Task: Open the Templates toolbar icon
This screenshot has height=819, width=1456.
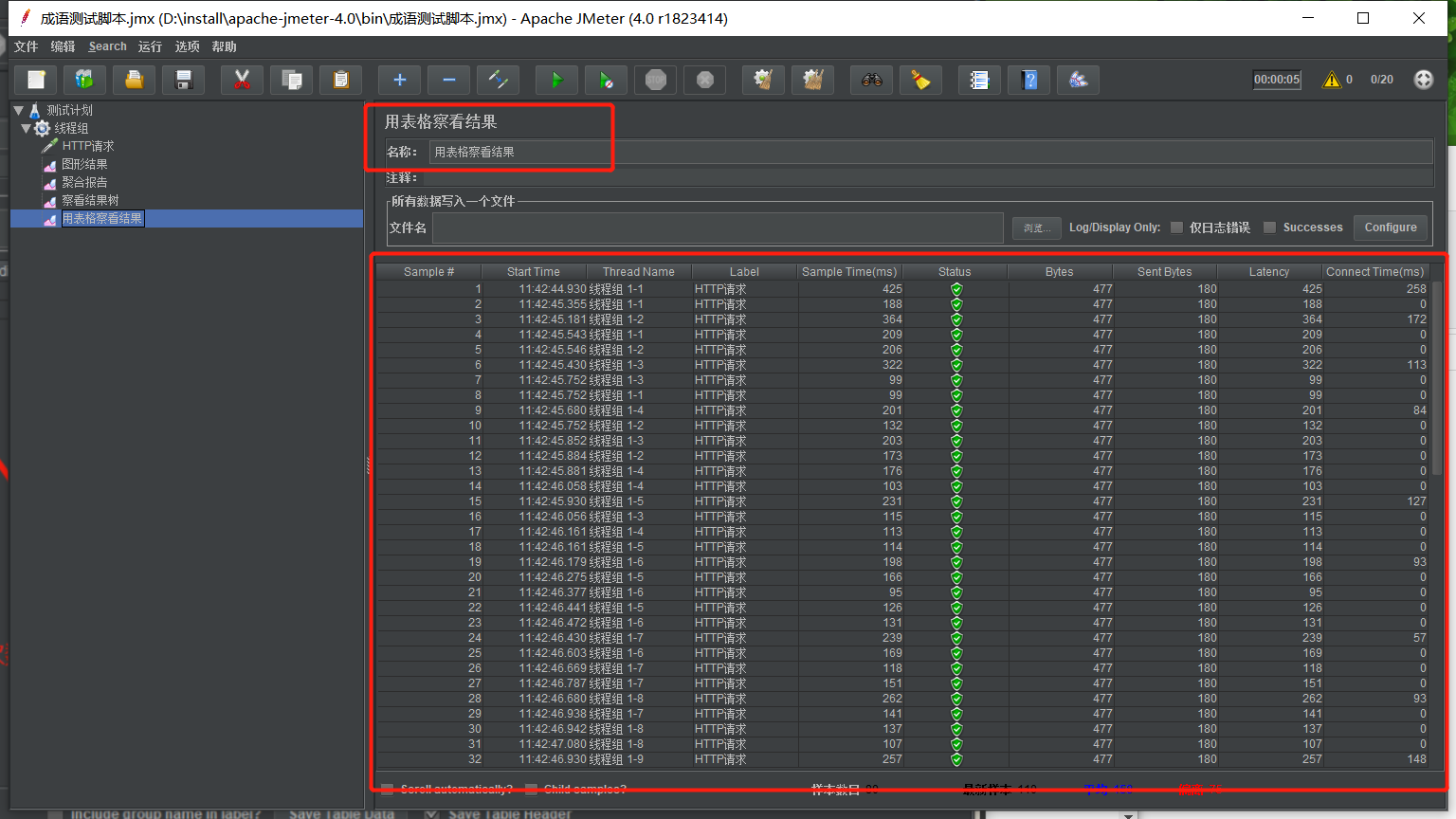Action: pyautogui.click(x=85, y=81)
